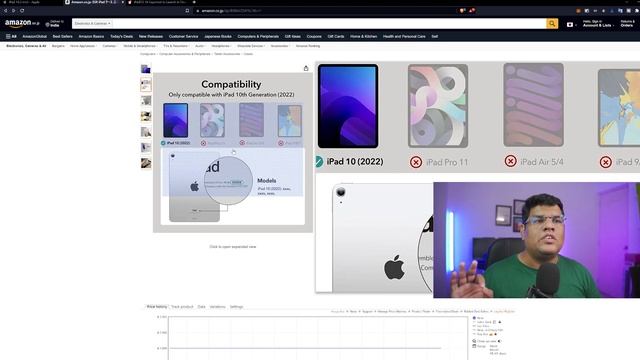Select the last product thumbnail
The height and width of the screenshot is (360, 640).
click(x=146, y=163)
